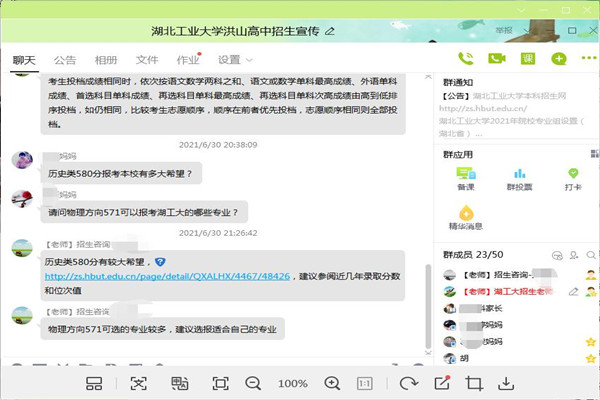Open the class app icon left of 群投票
The height and width of the screenshot is (400, 600).
tap(466, 179)
